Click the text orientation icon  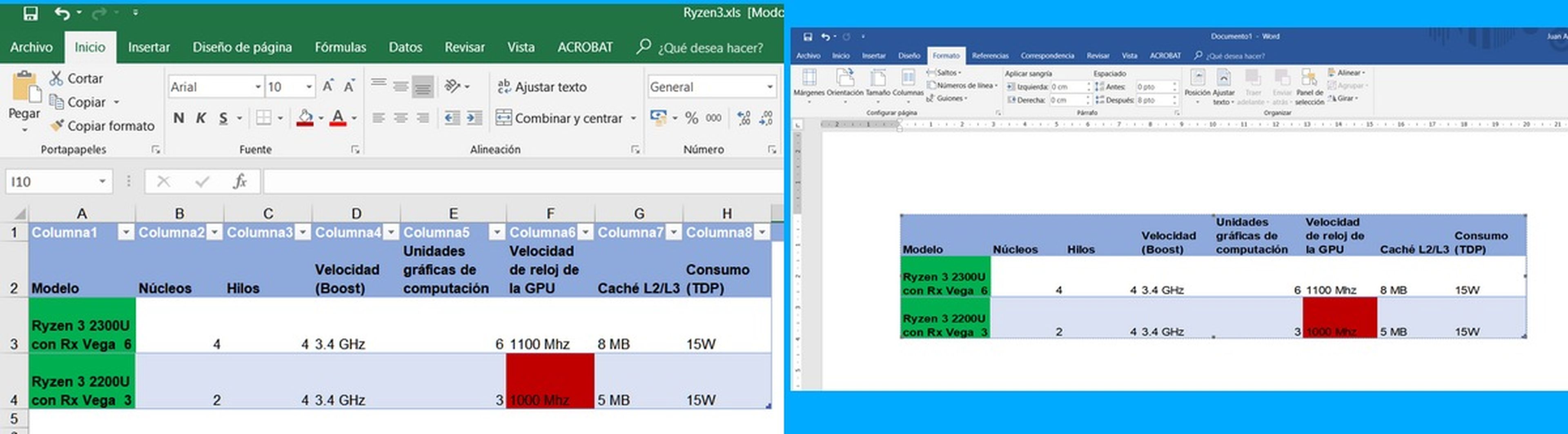click(x=453, y=86)
